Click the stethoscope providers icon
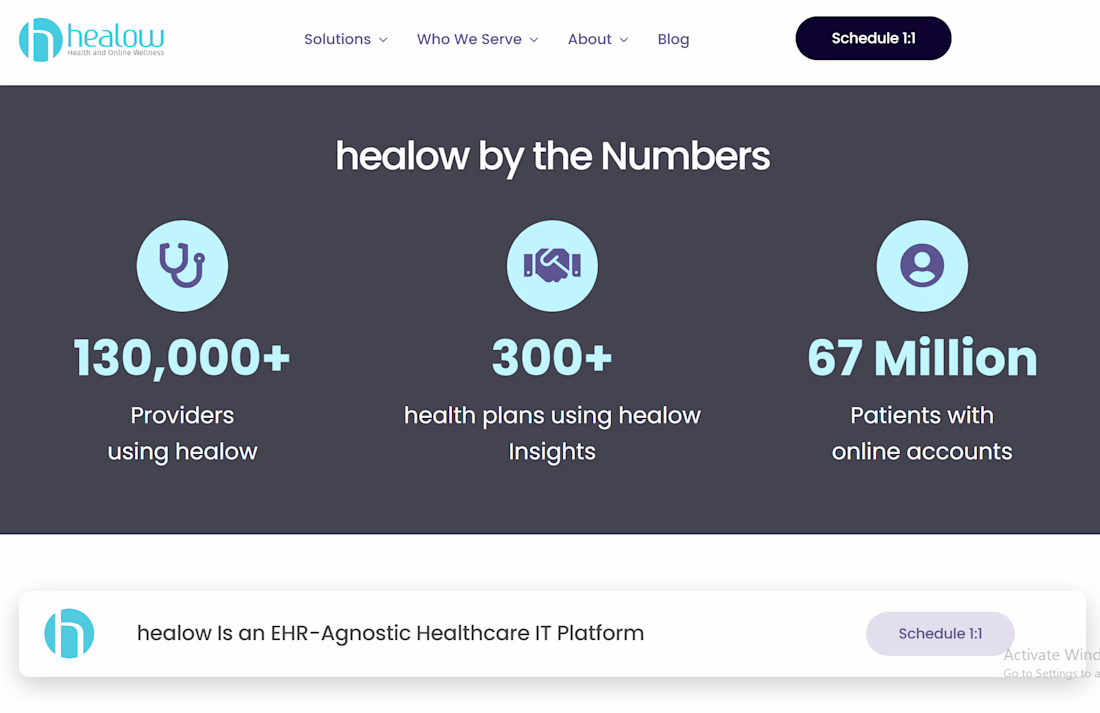The width and height of the screenshot is (1100, 713). (x=182, y=266)
